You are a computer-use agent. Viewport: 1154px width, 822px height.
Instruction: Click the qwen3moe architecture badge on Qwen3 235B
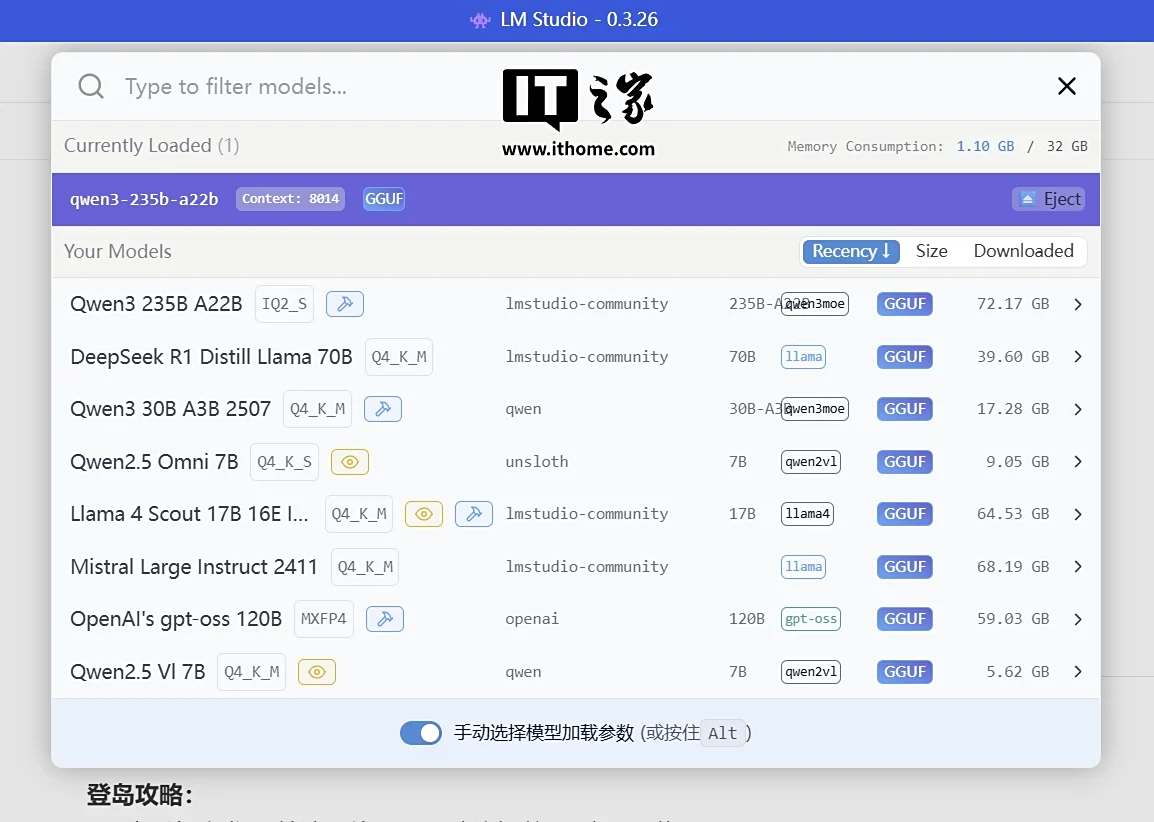click(x=815, y=303)
